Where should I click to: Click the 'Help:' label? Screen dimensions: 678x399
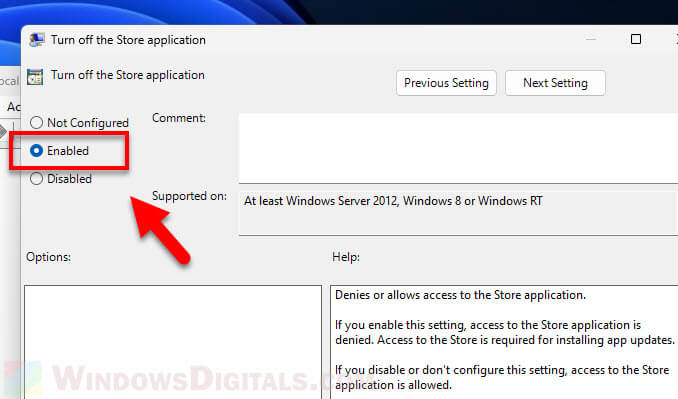click(x=346, y=257)
